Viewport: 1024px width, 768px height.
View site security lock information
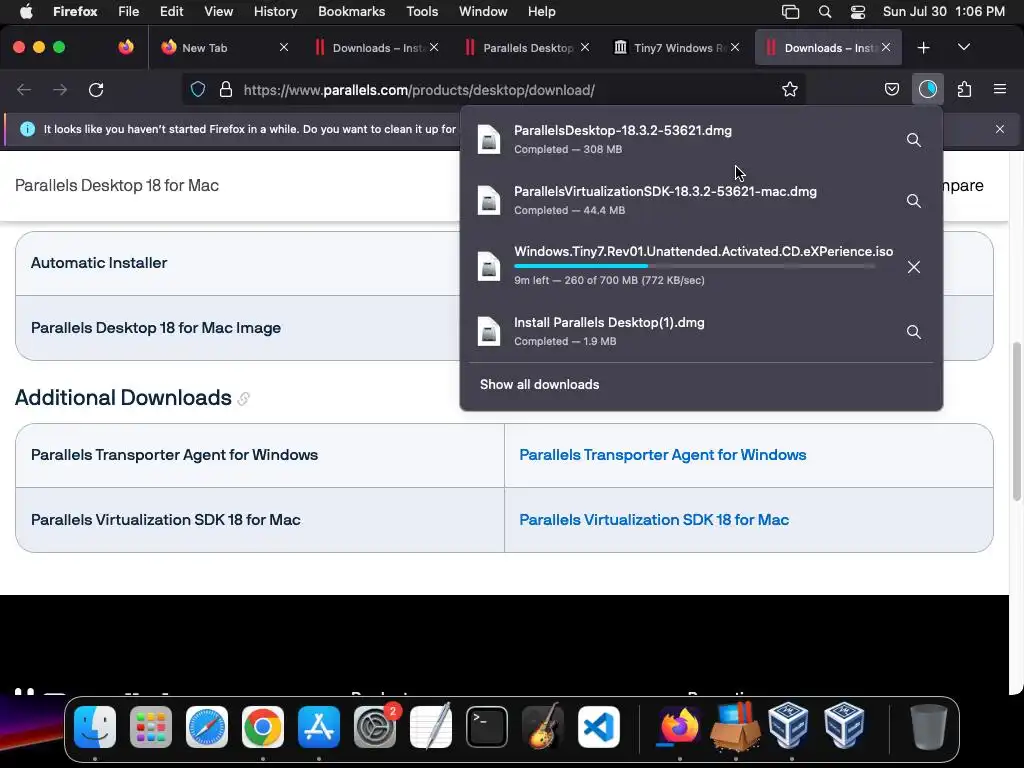(x=226, y=89)
